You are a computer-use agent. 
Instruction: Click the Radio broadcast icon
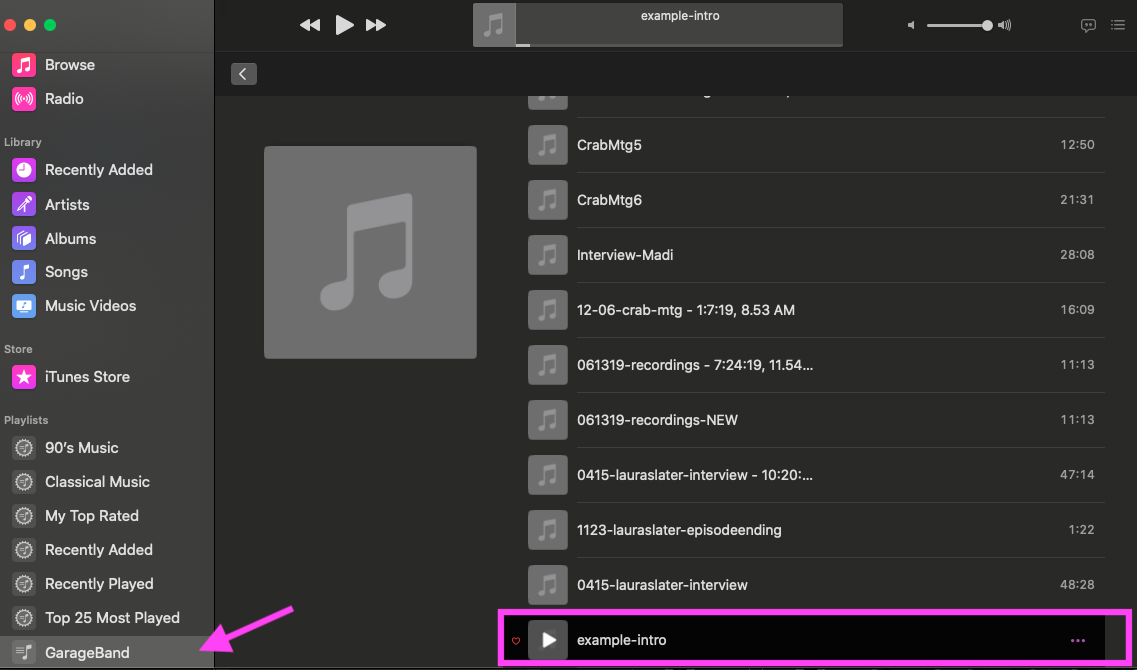click(24, 99)
